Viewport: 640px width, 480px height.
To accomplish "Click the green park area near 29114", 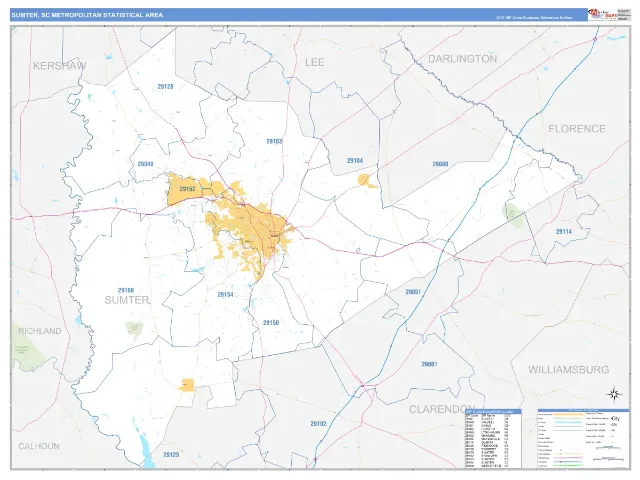I will point(513,215).
